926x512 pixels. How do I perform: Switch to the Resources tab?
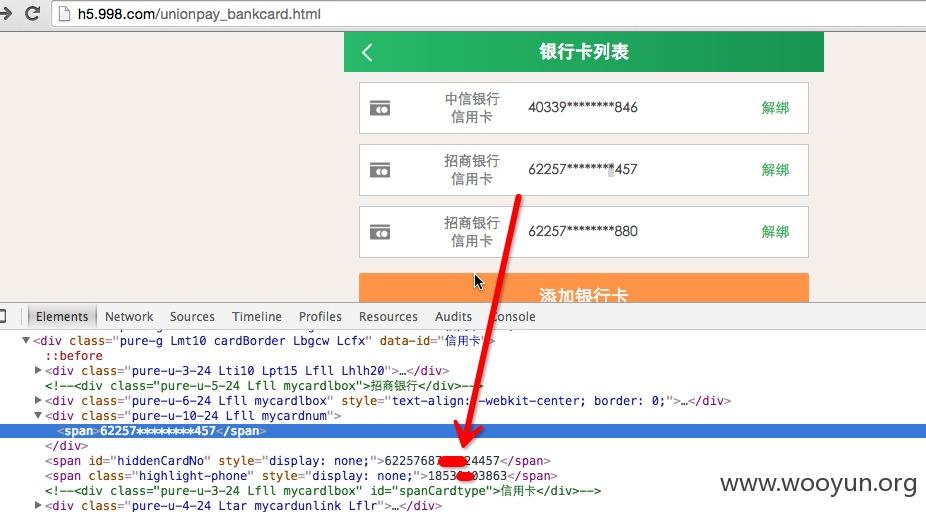[388, 317]
